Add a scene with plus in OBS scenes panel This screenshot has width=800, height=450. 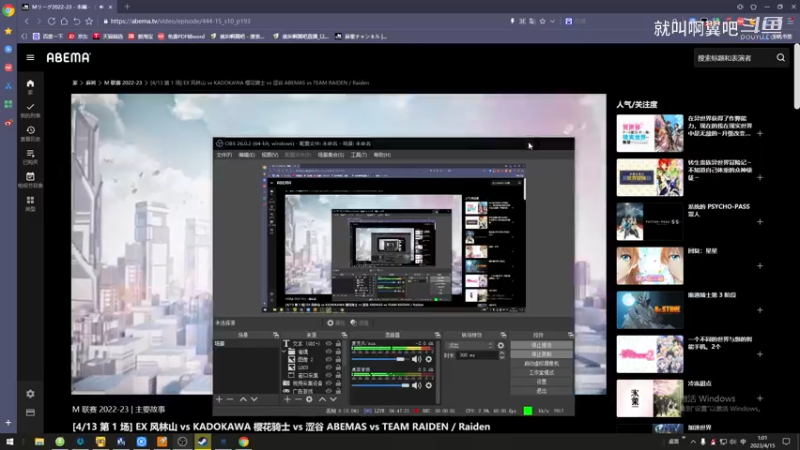click(219, 399)
